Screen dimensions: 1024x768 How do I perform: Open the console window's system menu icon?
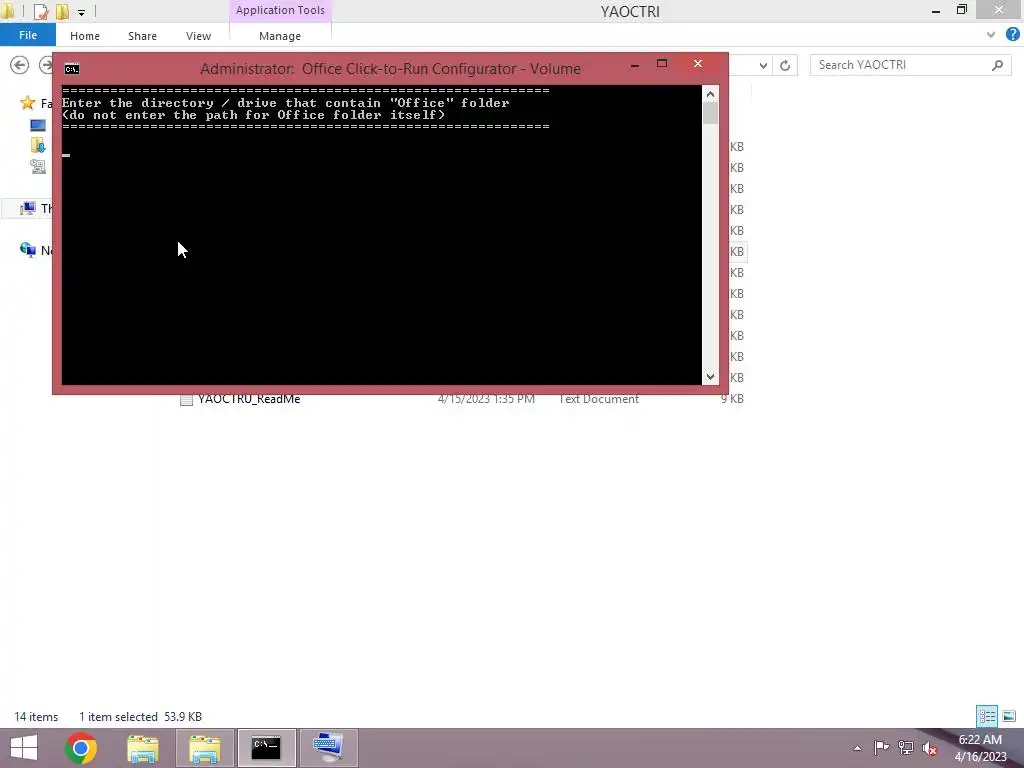[x=72, y=69]
